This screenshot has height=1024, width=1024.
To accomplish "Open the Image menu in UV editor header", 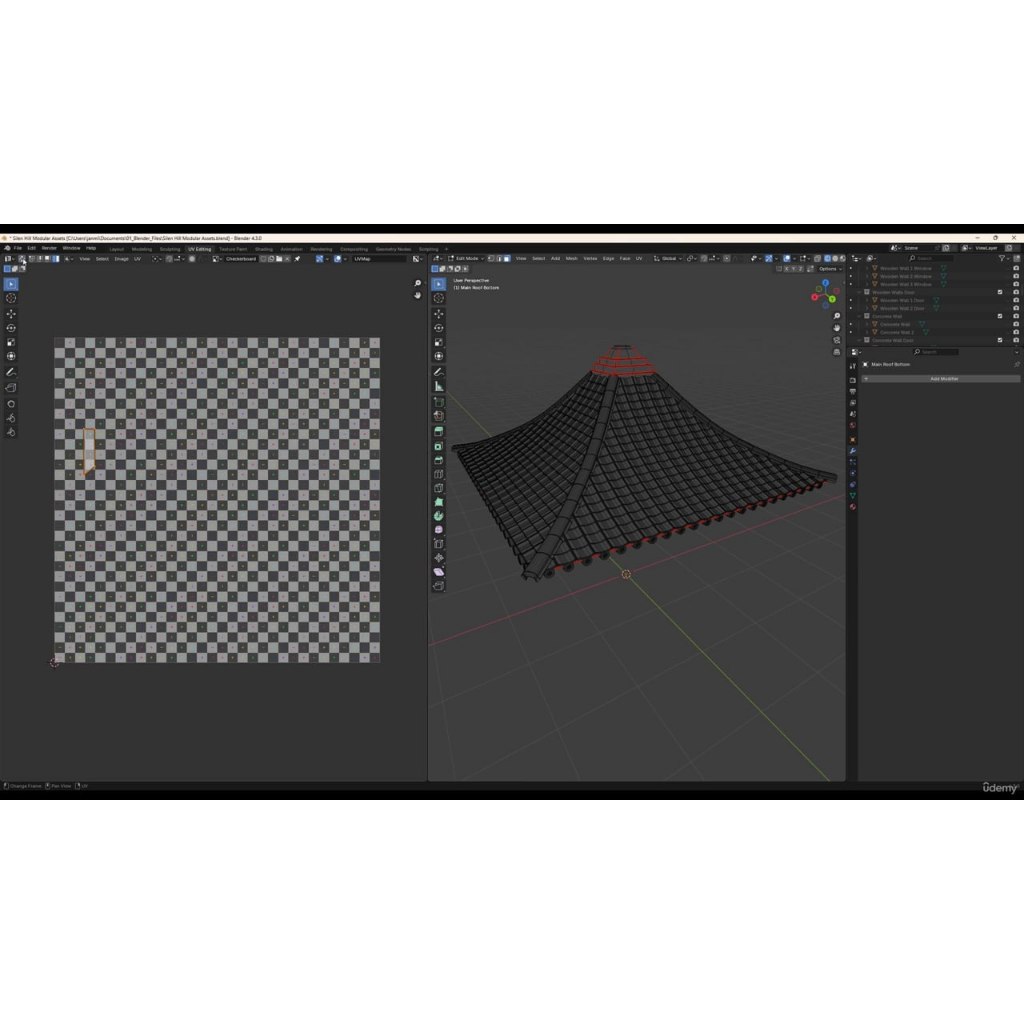I will [121, 259].
